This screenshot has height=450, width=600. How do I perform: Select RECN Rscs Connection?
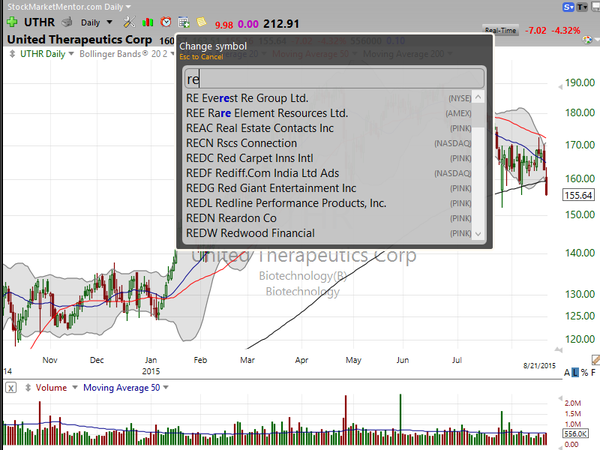(x=329, y=143)
